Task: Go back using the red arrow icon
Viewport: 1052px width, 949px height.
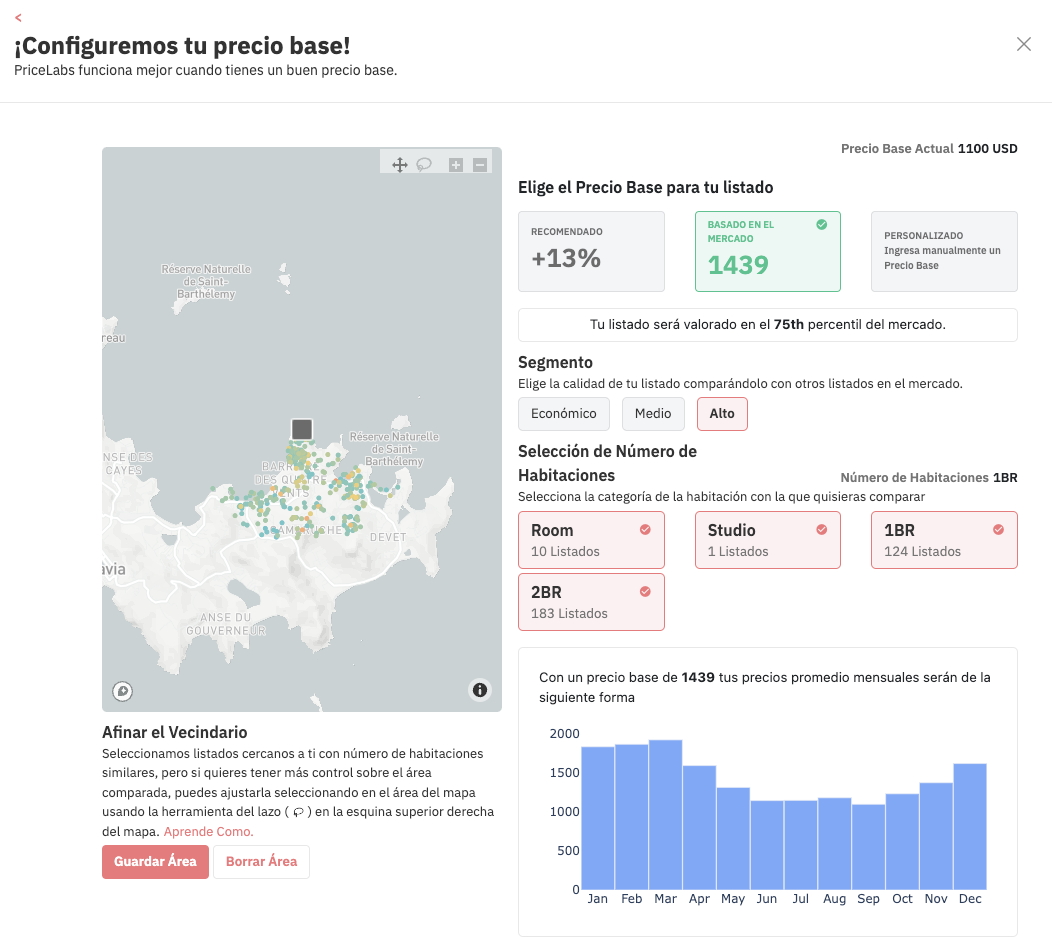Action: point(18,18)
